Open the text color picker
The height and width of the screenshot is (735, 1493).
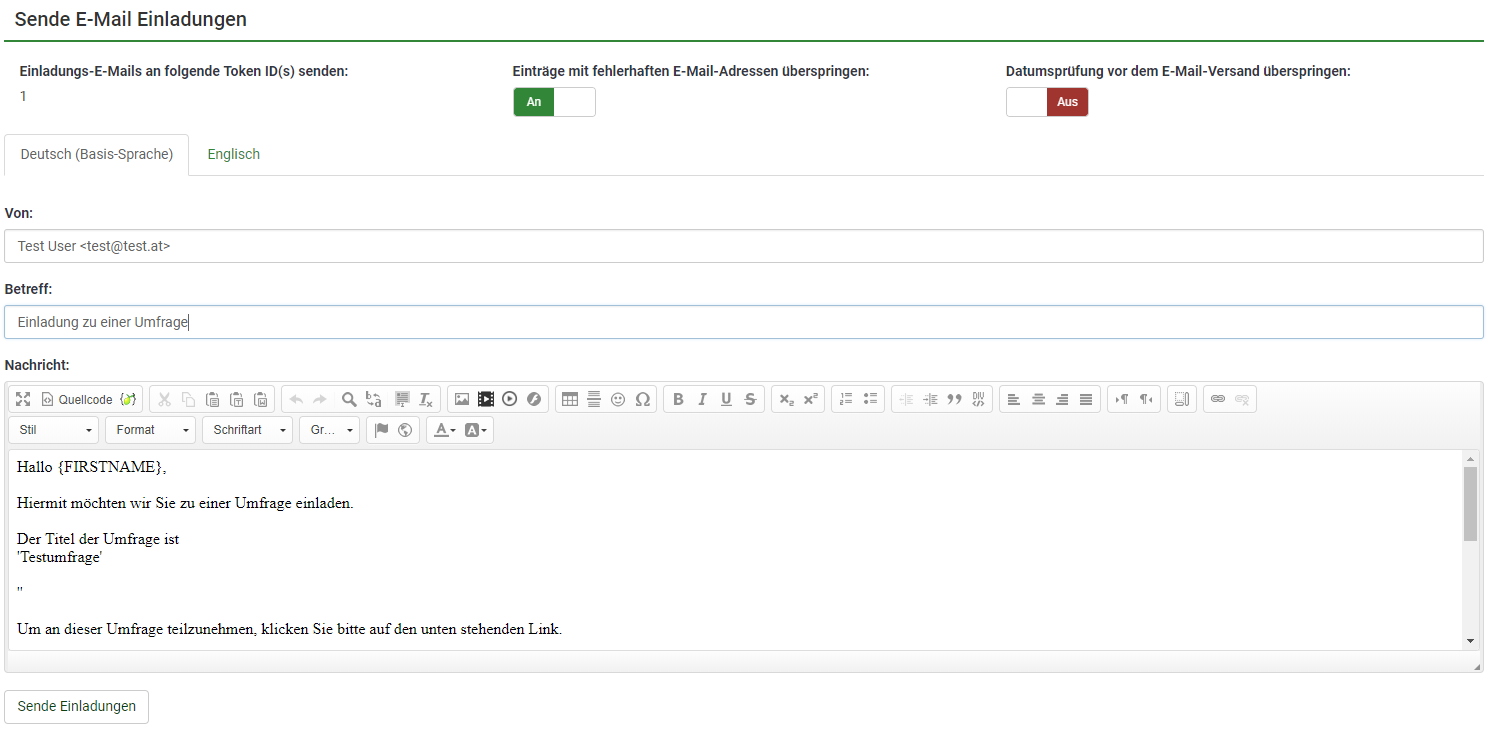pyautogui.click(x=444, y=430)
